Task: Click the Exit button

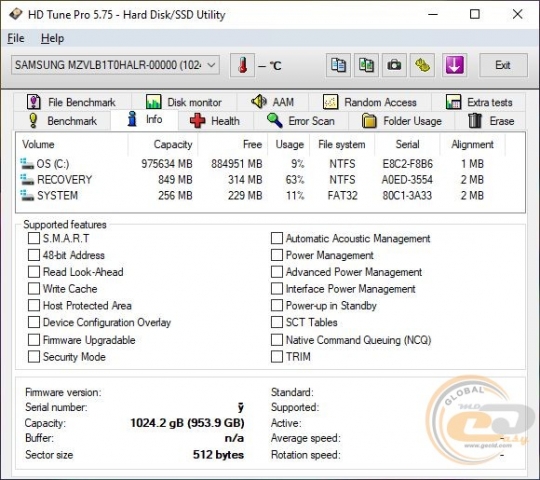Action: point(503,65)
